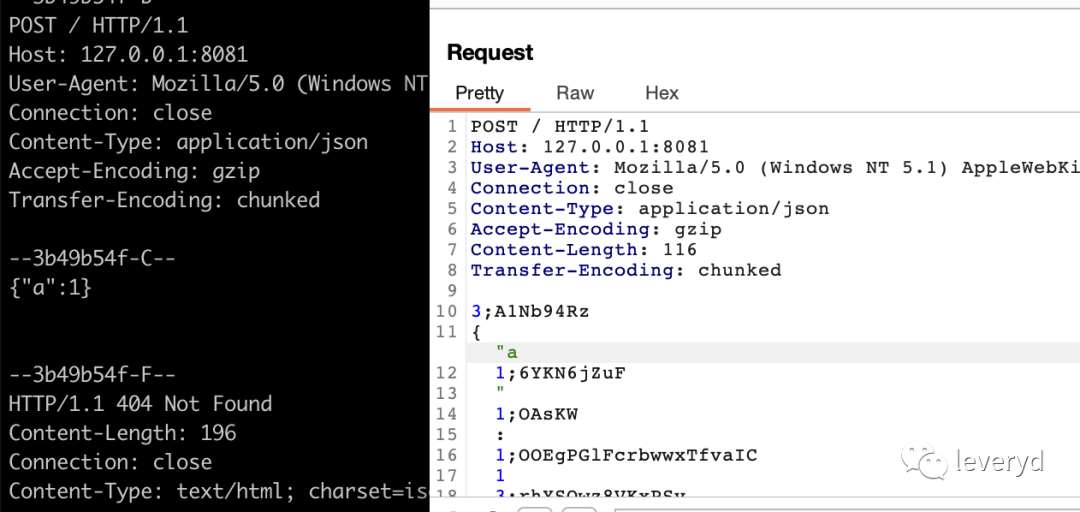
Task: Click the chunk line 1;OAsKW
Action: point(536,414)
